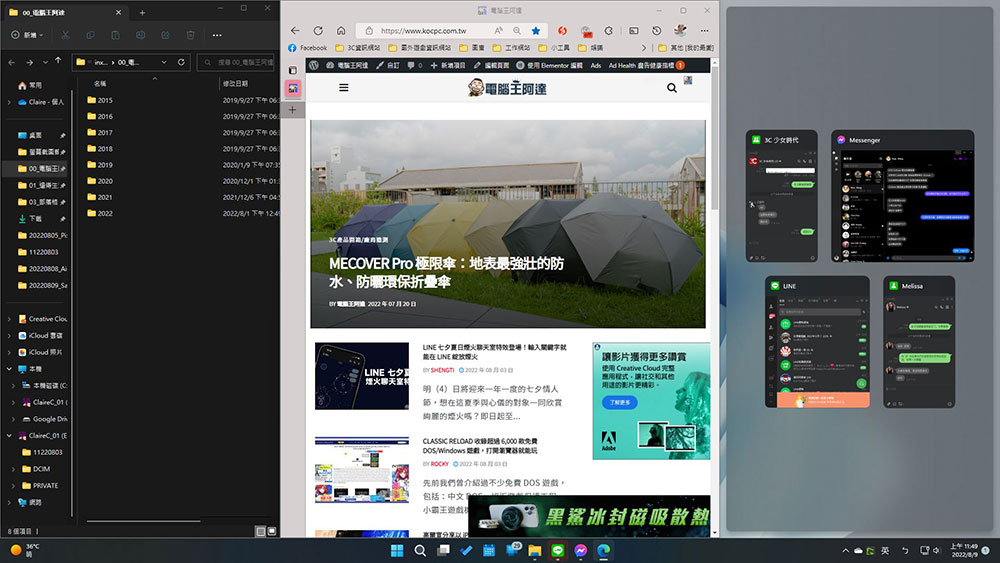Collapse the ClaireC_01 (E drive node
The height and width of the screenshot is (563, 1000).
9,435
